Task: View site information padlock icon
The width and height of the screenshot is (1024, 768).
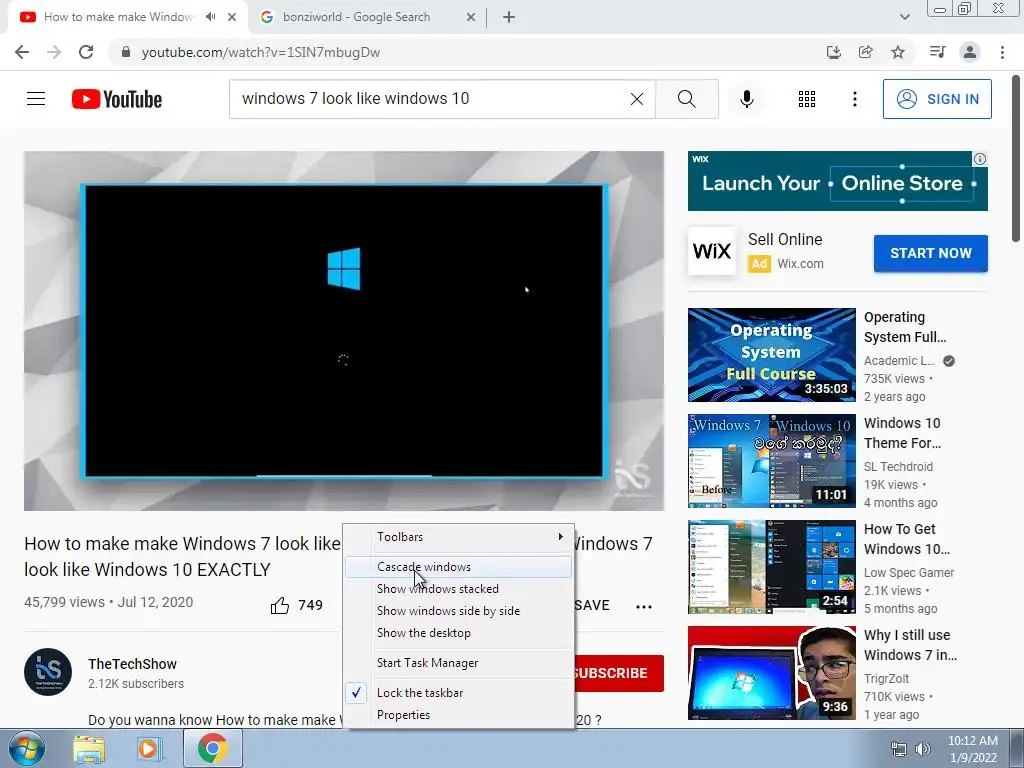Action: click(126, 52)
